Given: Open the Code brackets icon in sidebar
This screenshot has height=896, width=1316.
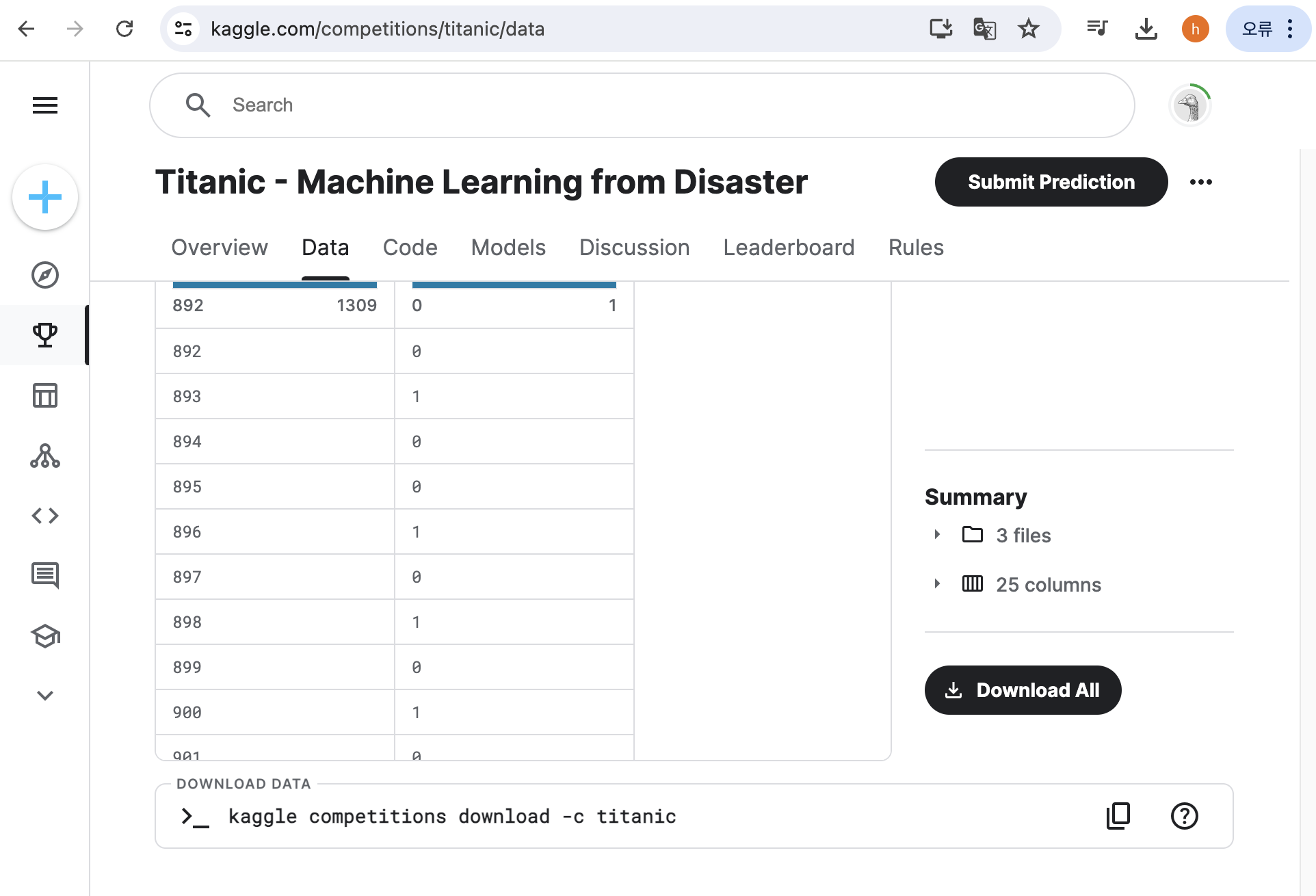Looking at the screenshot, I should (x=45, y=516).
